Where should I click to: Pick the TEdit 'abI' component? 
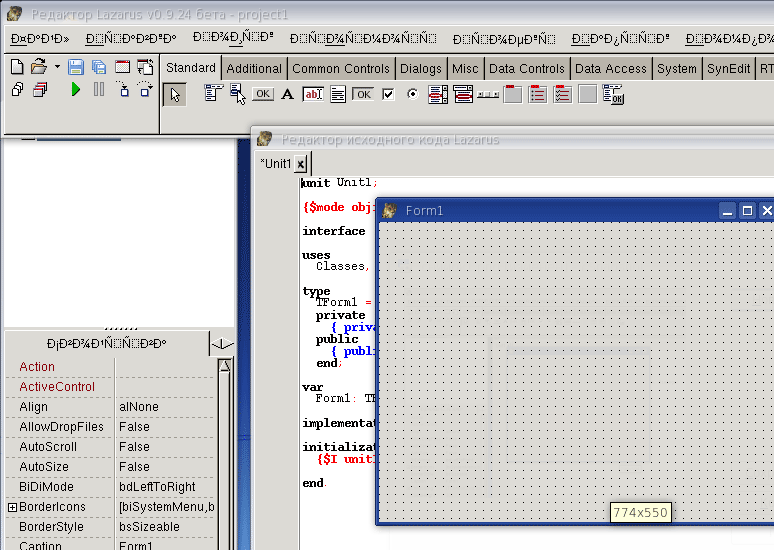pos(313,94)
